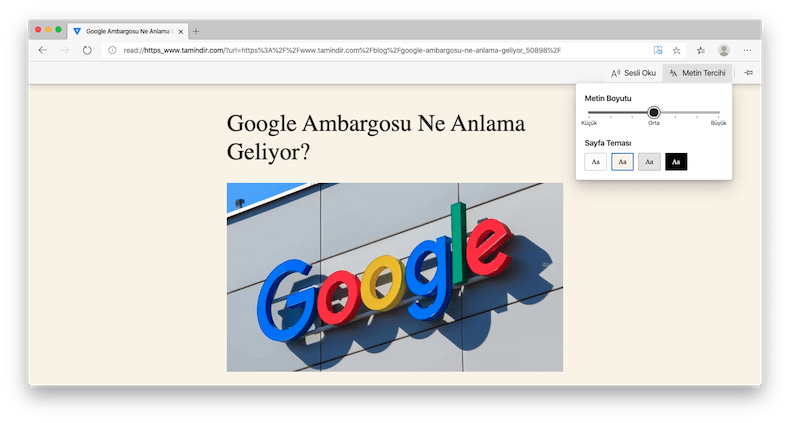Select the Google Ambargosu Ne Anlama tab
This screenshot has width=790, height=423.
125,31
